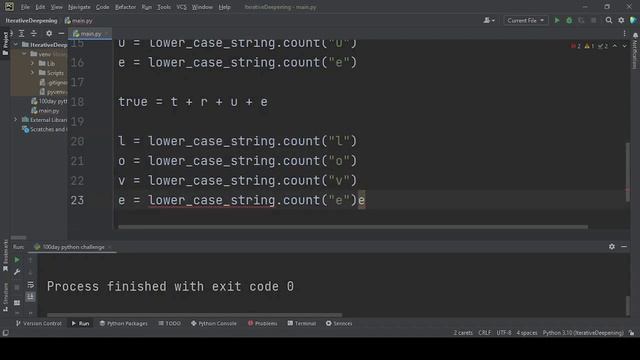Open the VCS menu

tap(182, 7)
